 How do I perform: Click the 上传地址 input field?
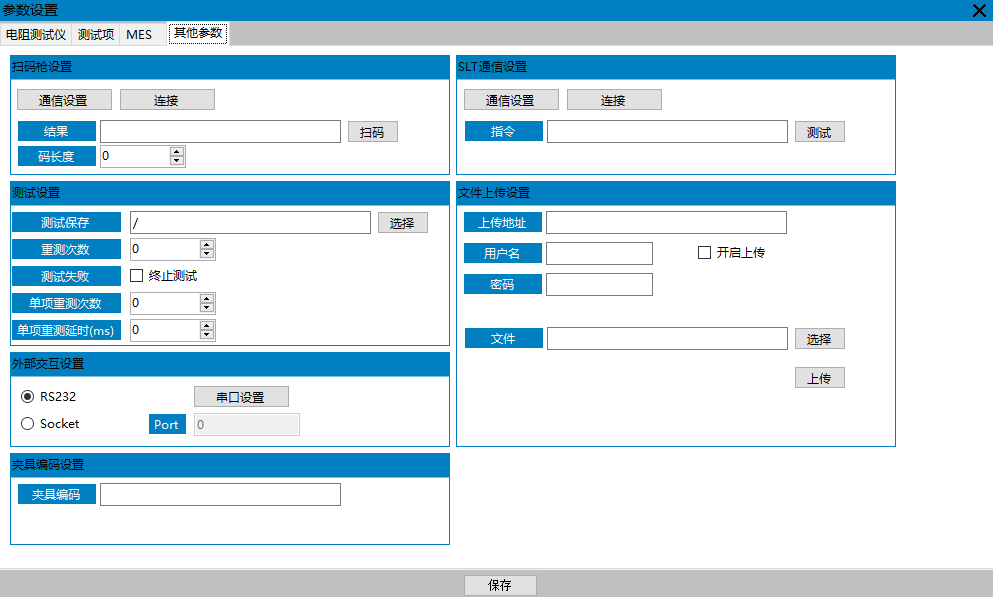coord(666,223)
